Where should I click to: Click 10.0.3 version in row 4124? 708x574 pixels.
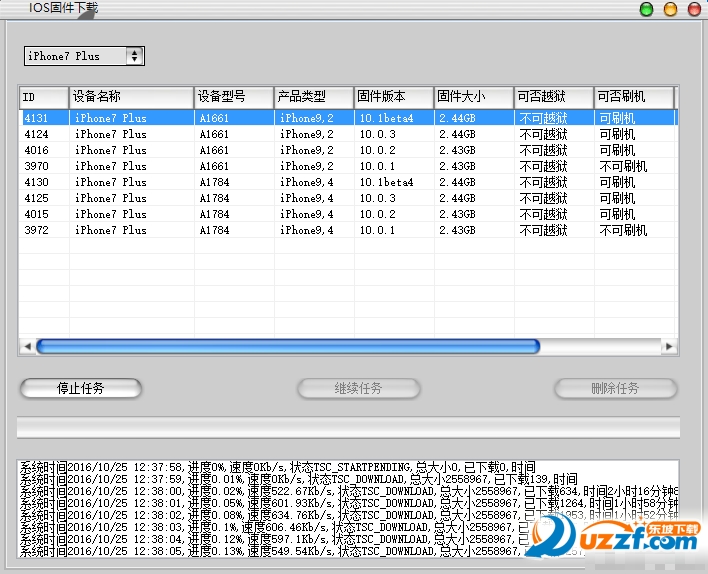coord(377,134)
